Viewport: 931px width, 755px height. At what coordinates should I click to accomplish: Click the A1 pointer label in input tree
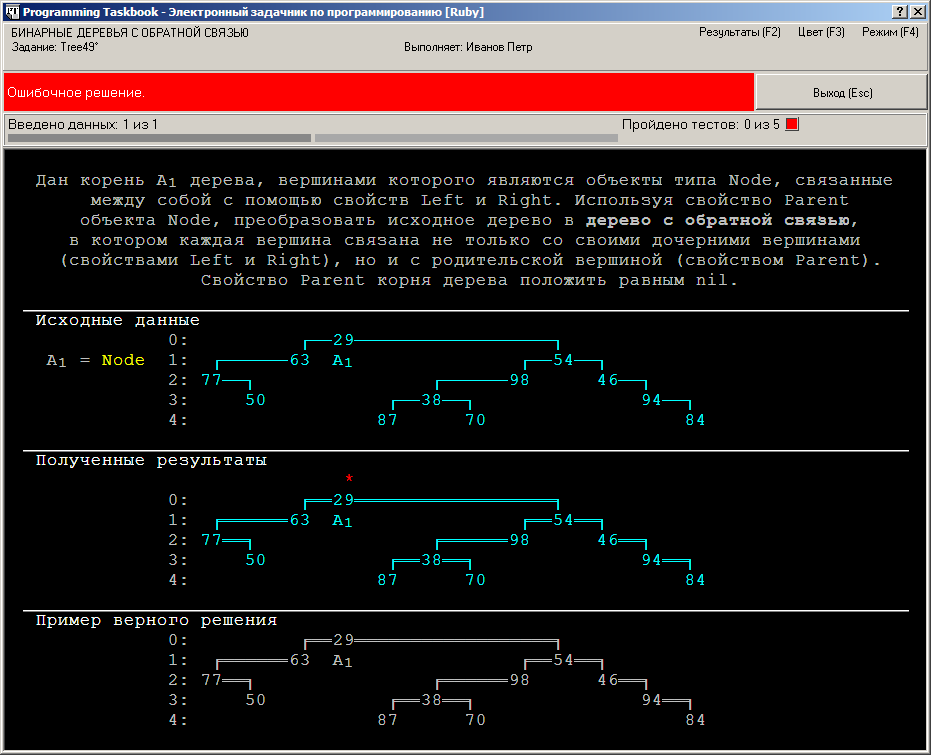(x=342, y=360)
